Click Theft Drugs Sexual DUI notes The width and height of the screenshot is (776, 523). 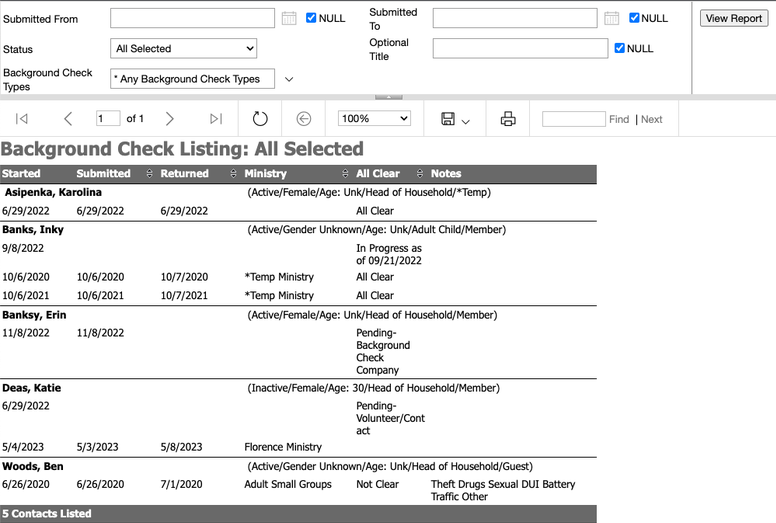(x=503, y=490)
